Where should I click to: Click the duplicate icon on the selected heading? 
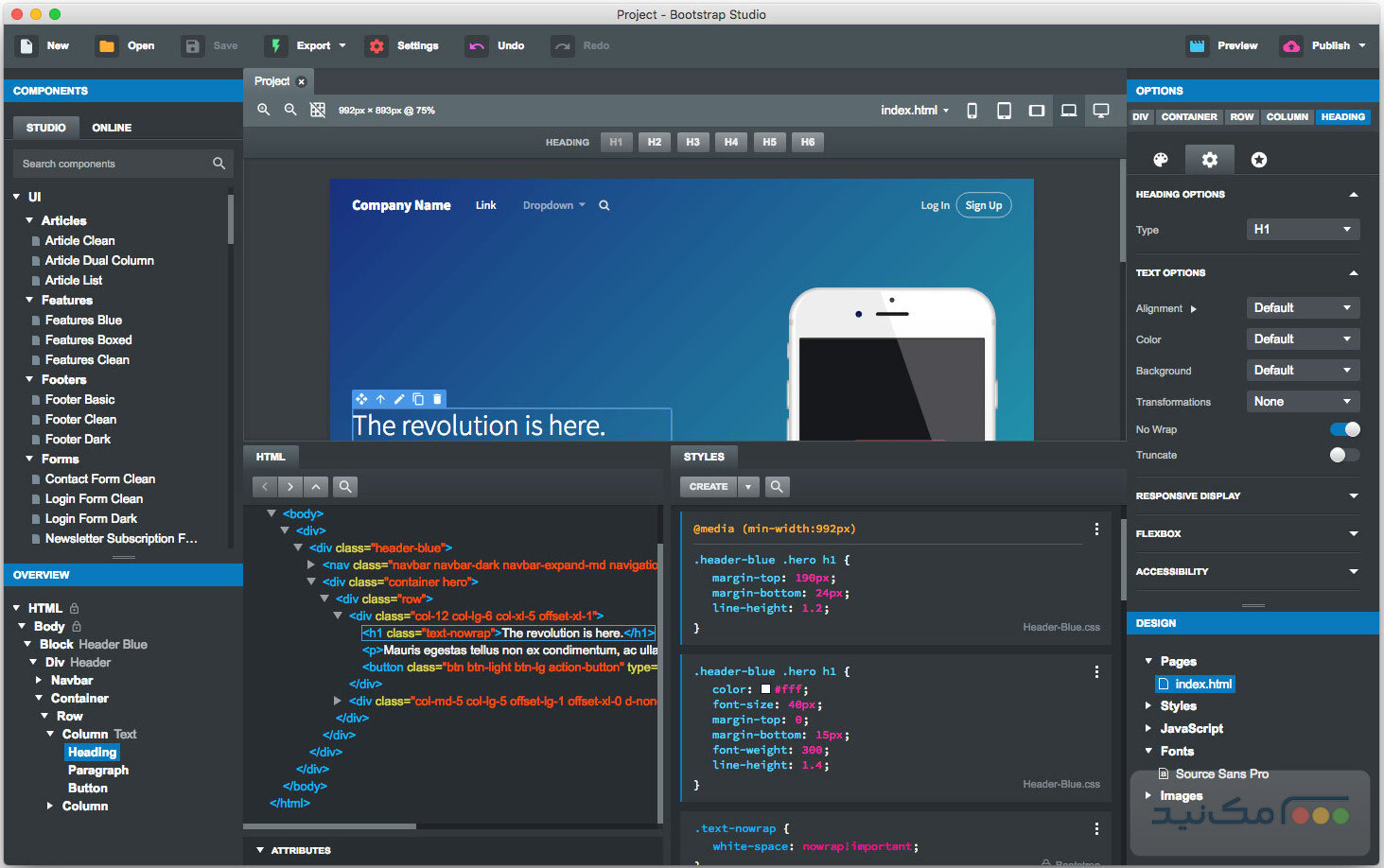pyautogui.click(x=418, y=399)
